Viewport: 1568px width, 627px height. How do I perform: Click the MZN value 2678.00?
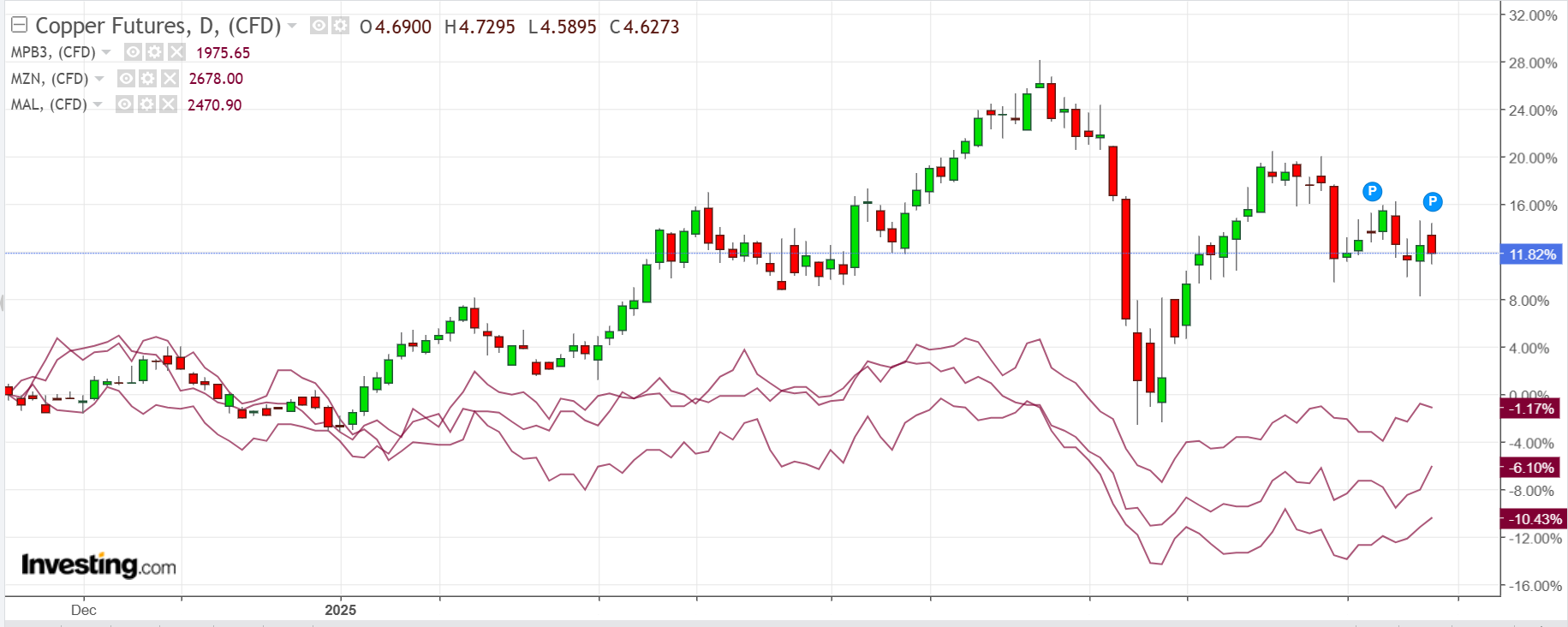pyautogui.click(x=216, y=79)
